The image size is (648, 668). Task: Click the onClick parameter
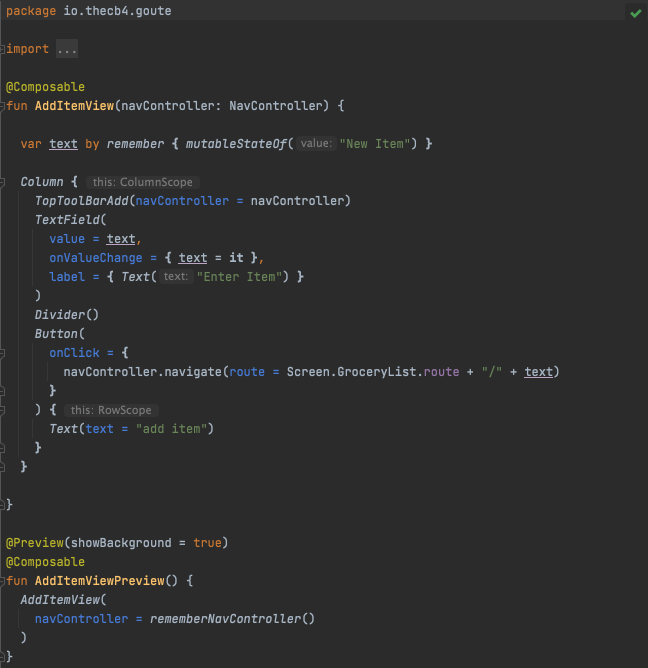click(74, 353)
